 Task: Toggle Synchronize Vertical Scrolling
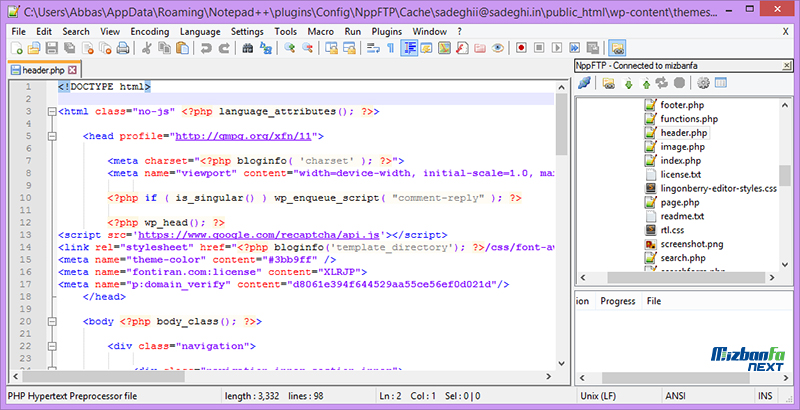tap(331, 48)
